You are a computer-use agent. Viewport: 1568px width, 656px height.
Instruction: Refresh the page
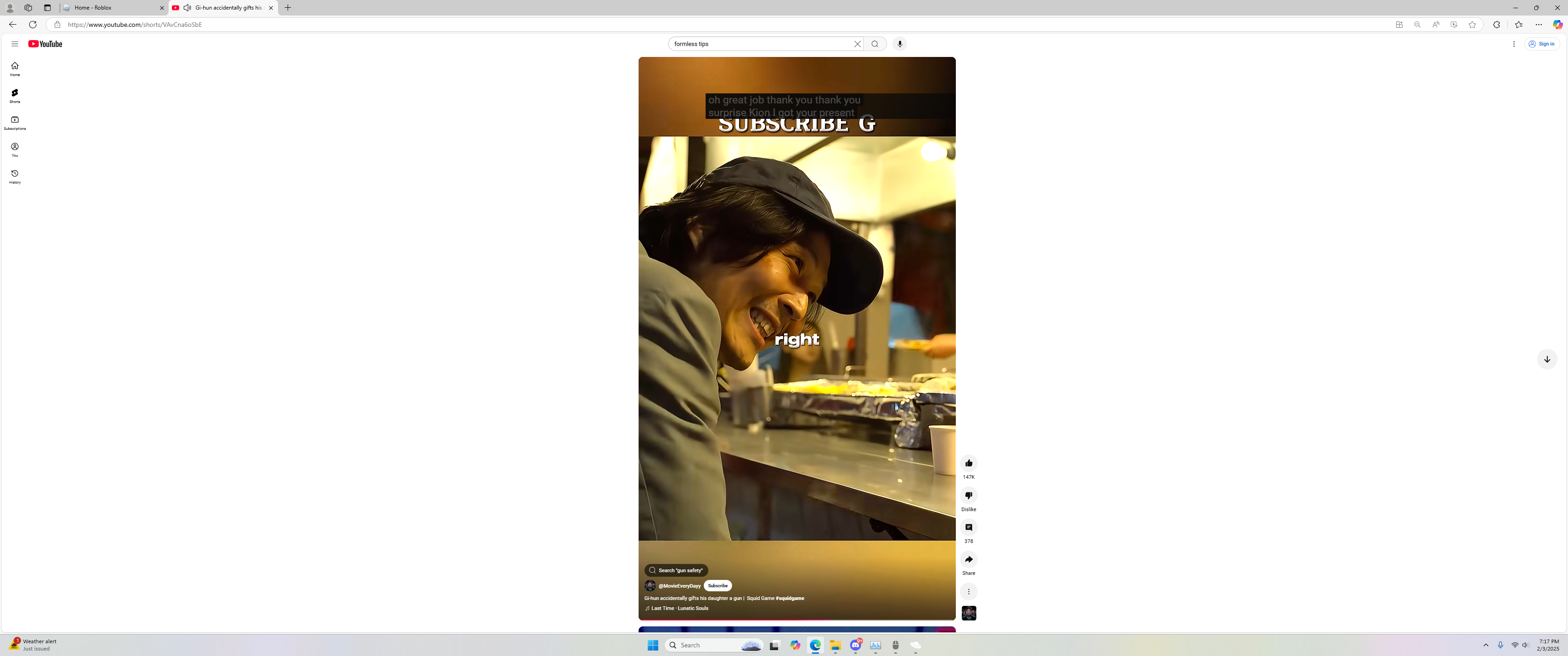(33, 24)
